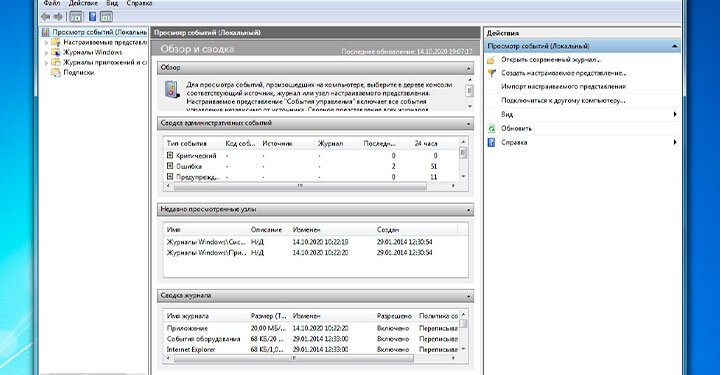Open the blue Help toolbar icon
The width and height of the screenshot is (720, 375).
(92, 17)
